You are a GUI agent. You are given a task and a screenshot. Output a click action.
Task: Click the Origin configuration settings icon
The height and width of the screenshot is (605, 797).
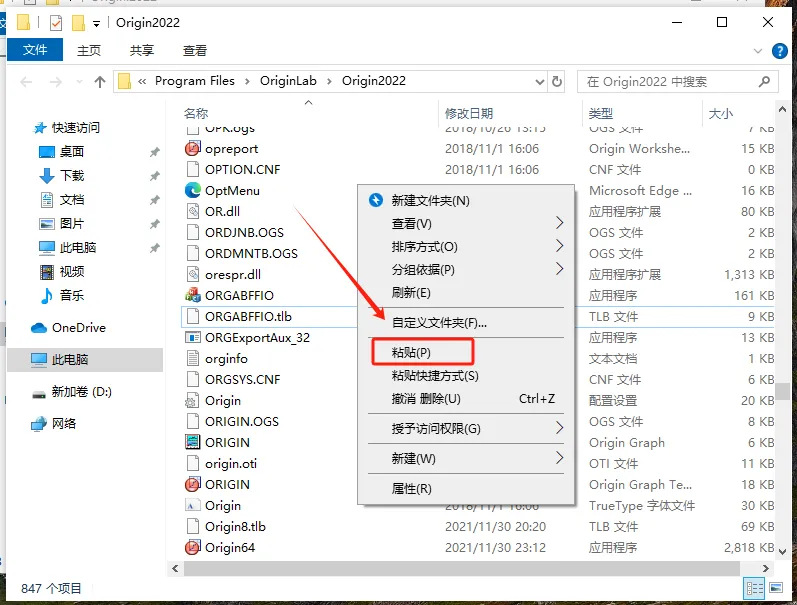click(193, 401)
